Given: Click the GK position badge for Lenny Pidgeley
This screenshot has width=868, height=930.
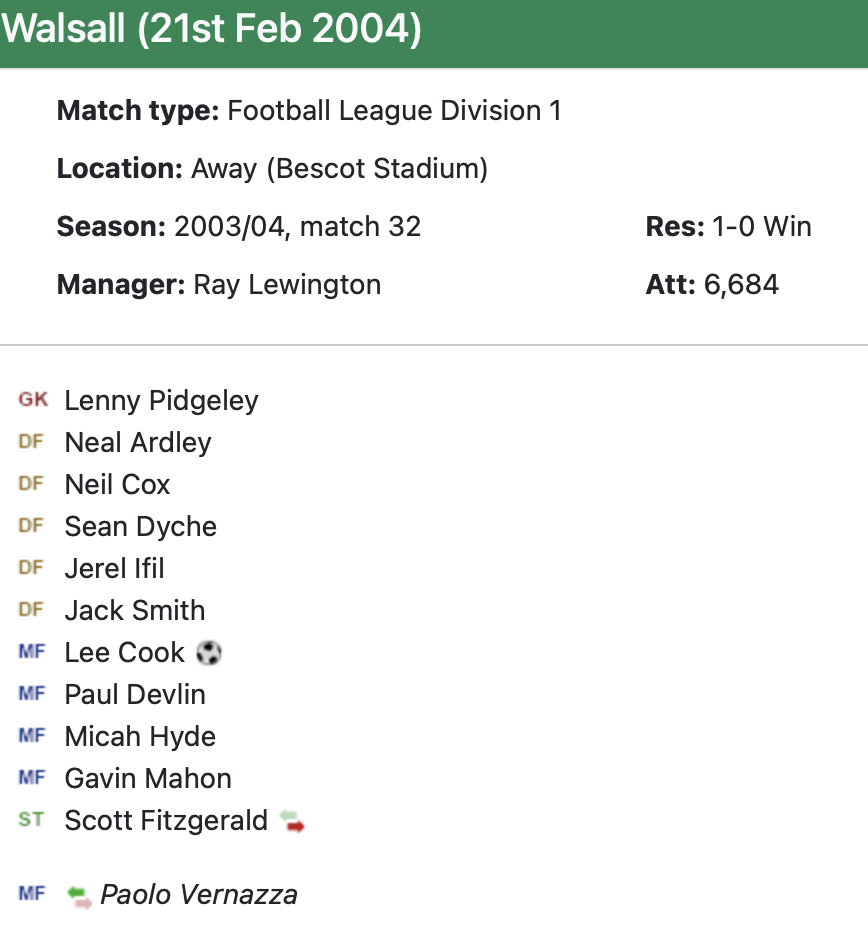Looking at the screenshot, I should pyautogui.click(x=33, y=400).
